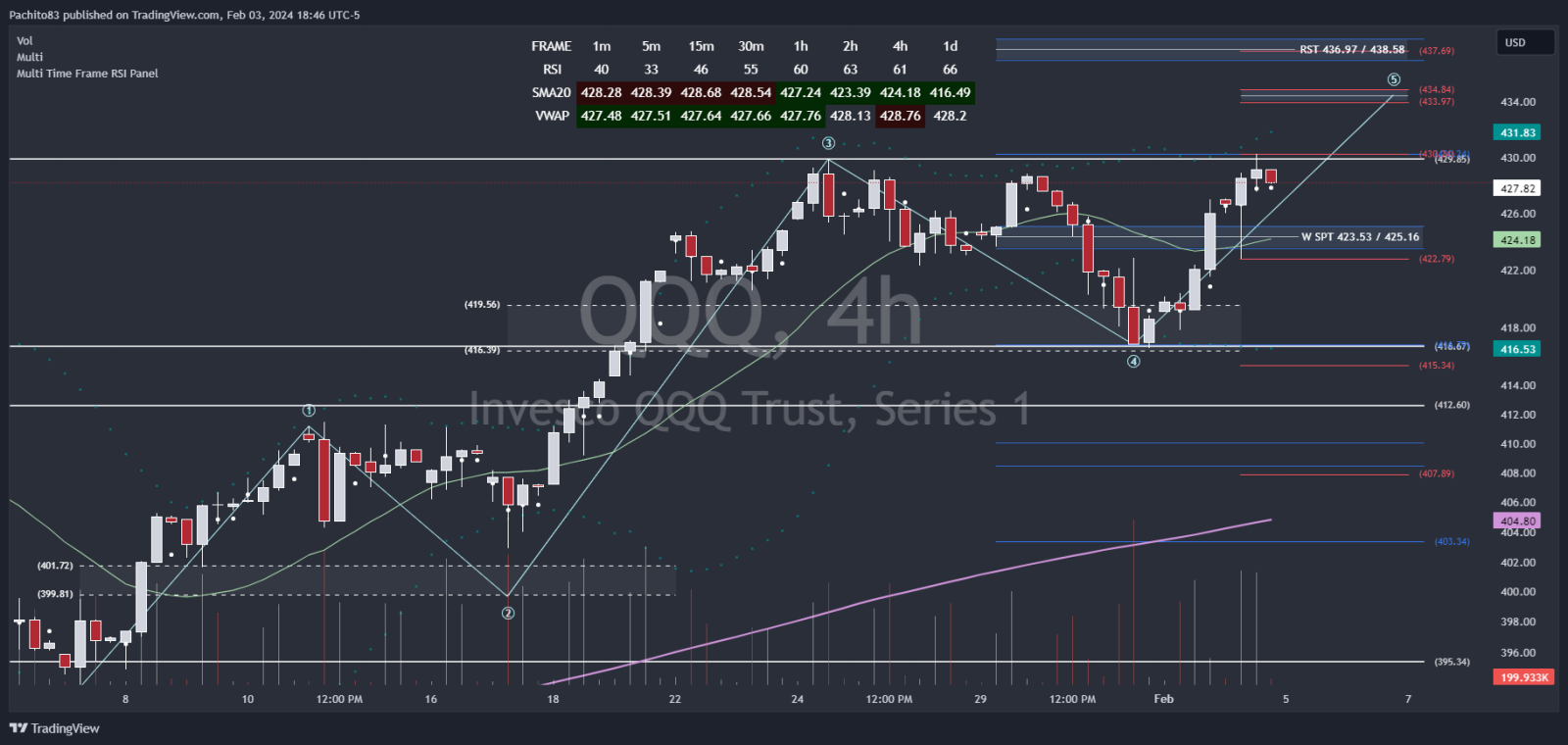Screen dimensions: 1568x745
Task: Click the 30m column header
Action: point(751,46)
